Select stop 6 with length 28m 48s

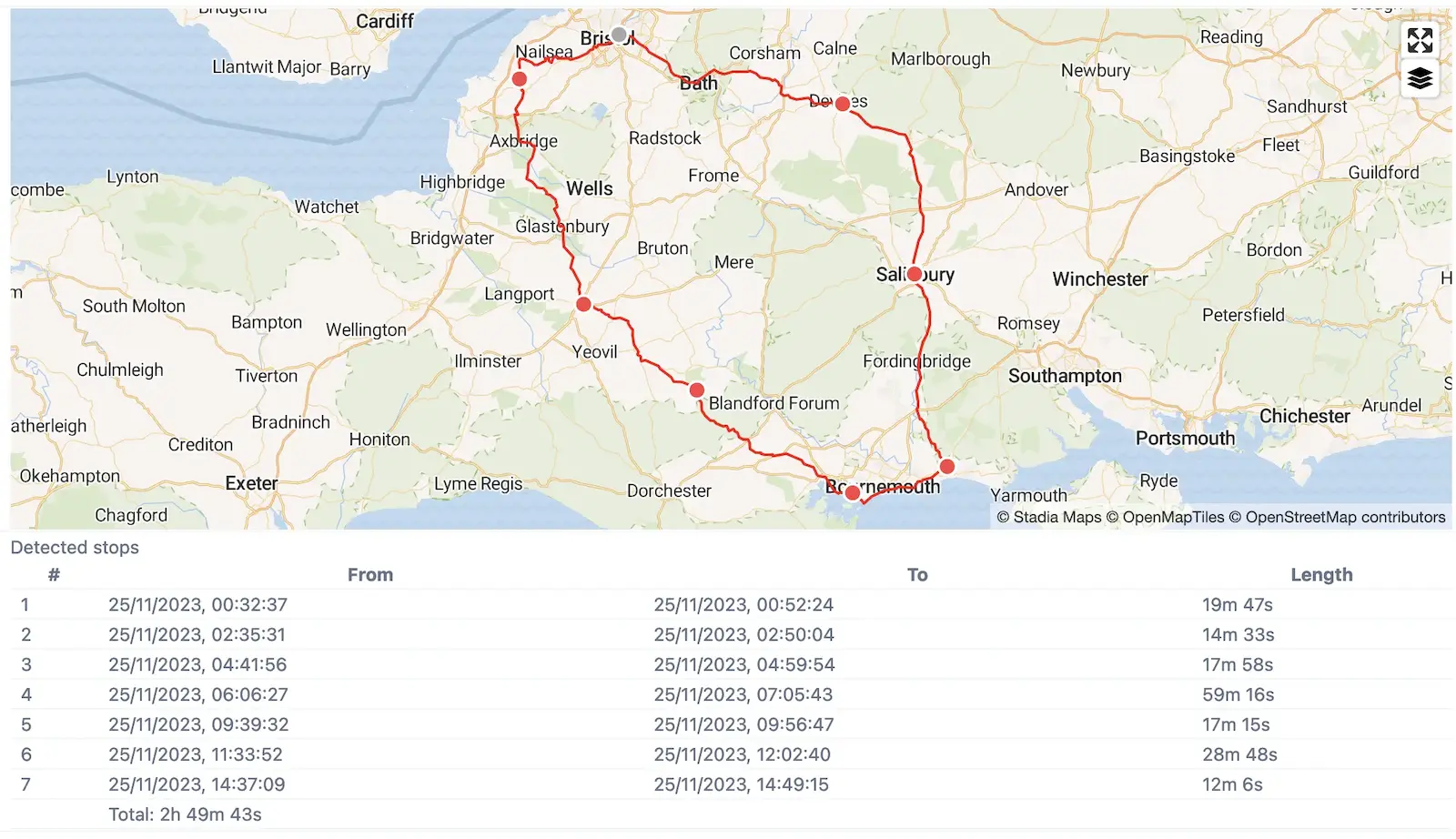pyautogui.click(x=1239, y=754)
